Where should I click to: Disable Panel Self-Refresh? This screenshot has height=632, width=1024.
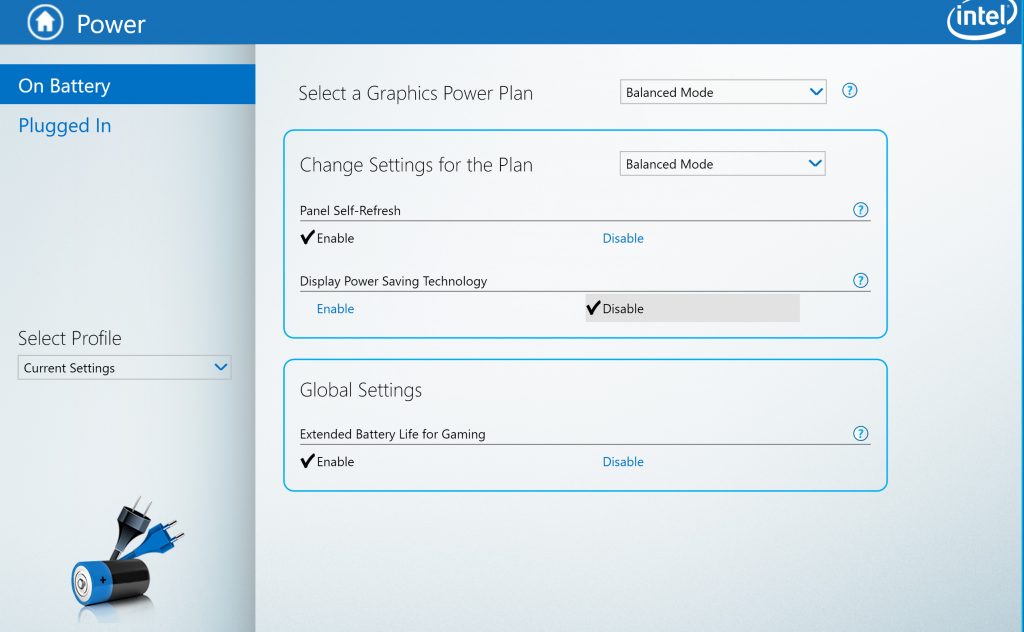(x=622, y=238)
